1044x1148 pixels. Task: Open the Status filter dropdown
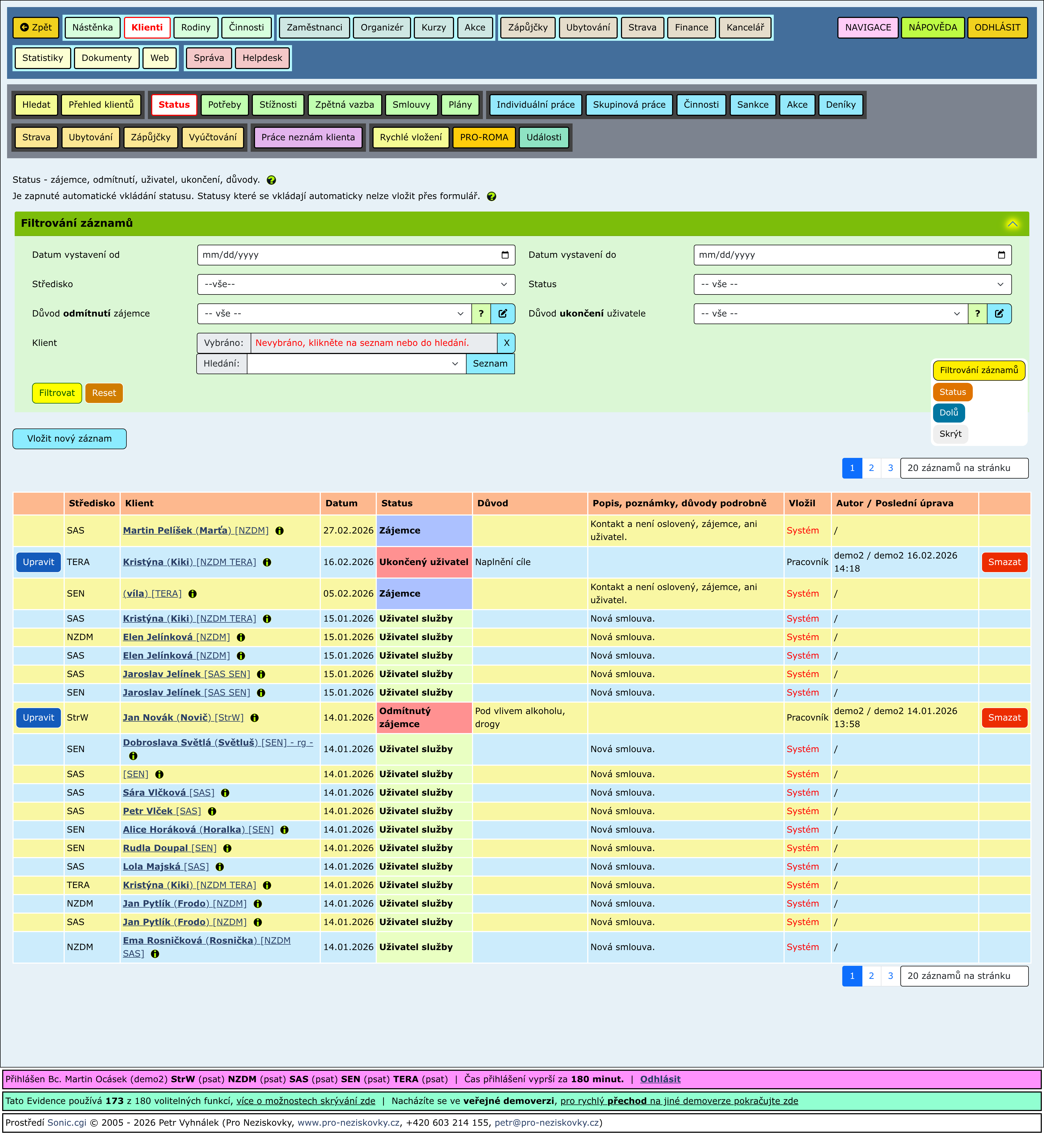coord(852,285)
